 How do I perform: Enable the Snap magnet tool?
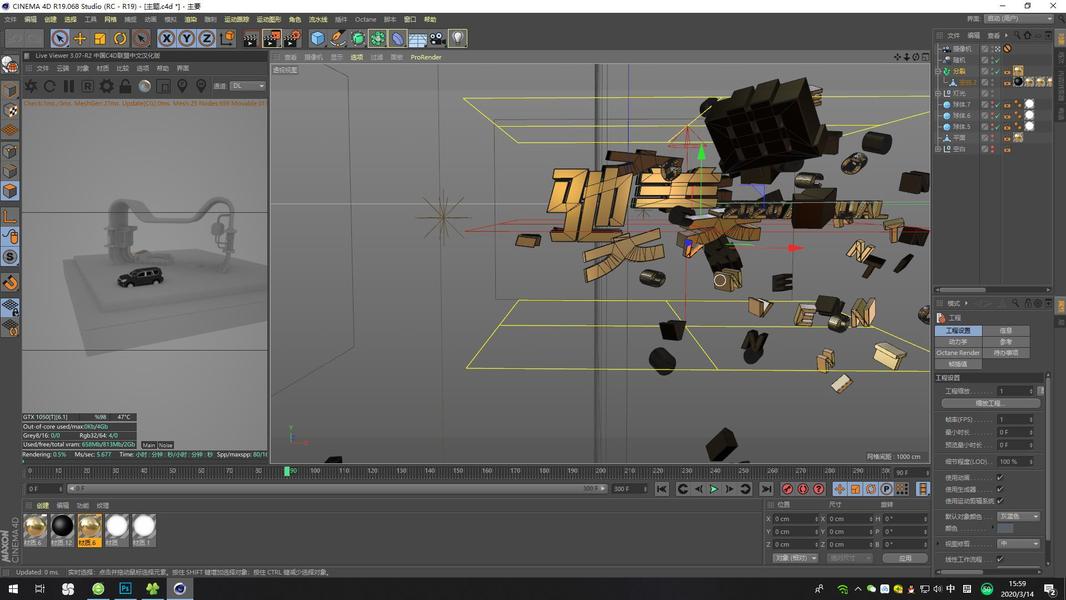[x=10, y=283]
